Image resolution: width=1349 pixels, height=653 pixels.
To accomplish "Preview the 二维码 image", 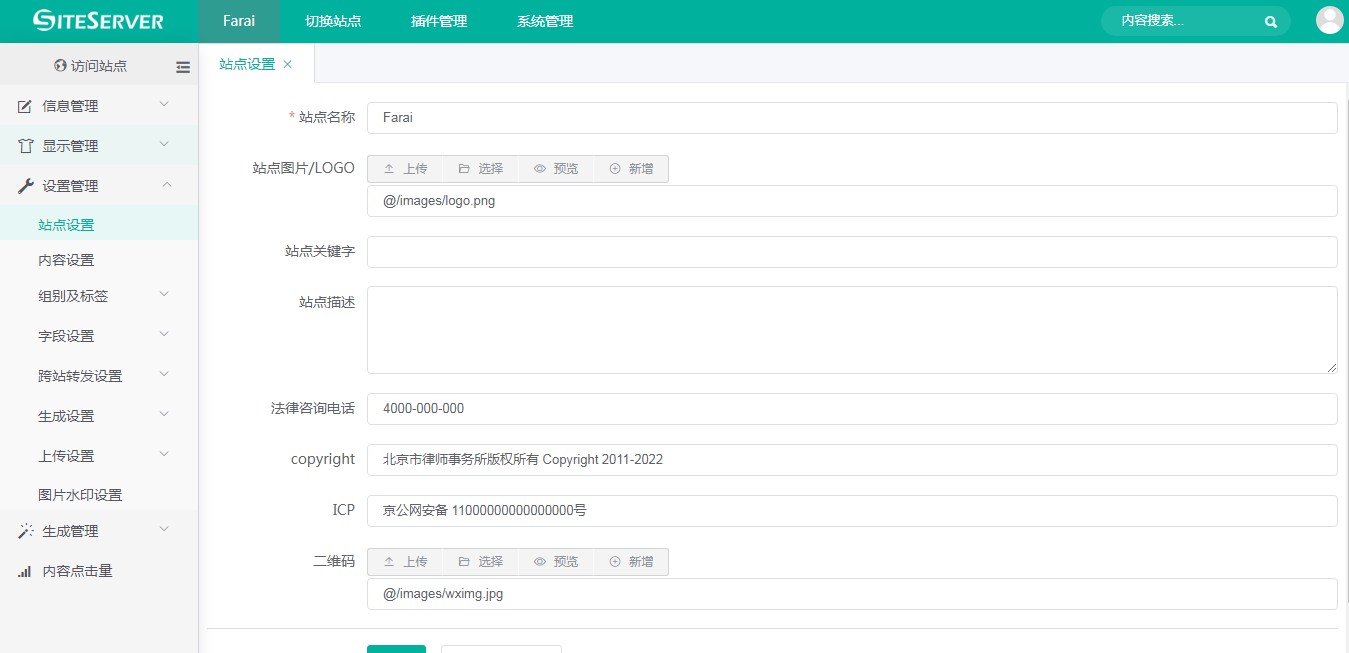I will (x=556, y=562).
